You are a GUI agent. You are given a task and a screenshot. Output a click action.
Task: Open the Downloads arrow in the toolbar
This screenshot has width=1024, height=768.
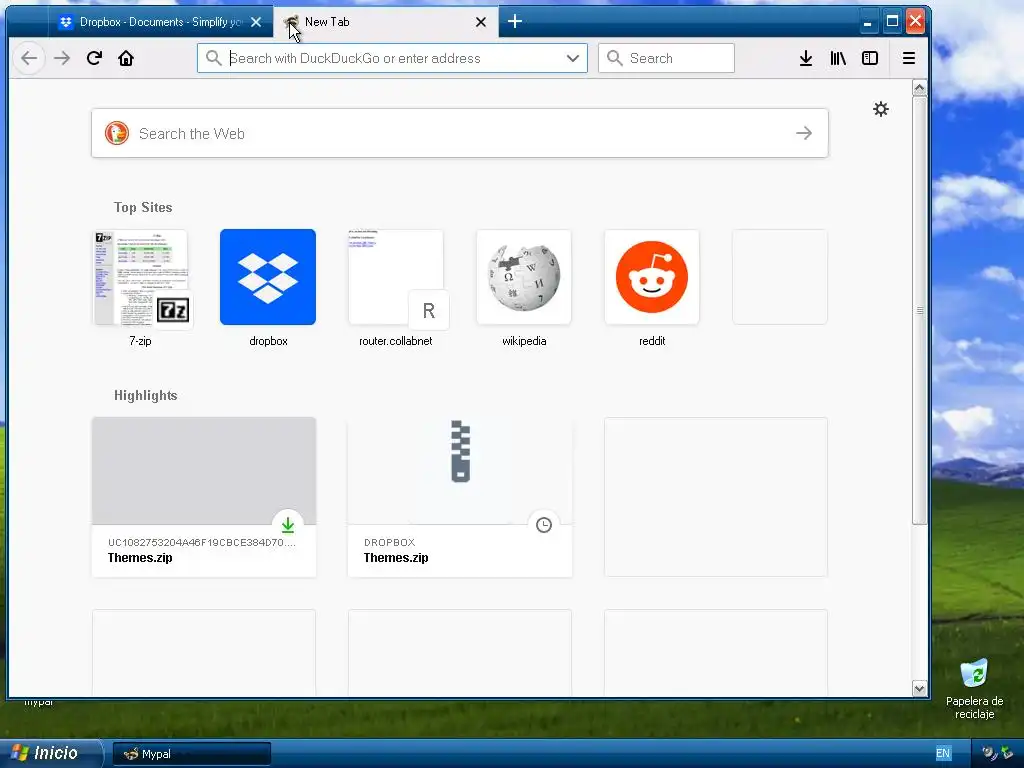tap(806, 58)
